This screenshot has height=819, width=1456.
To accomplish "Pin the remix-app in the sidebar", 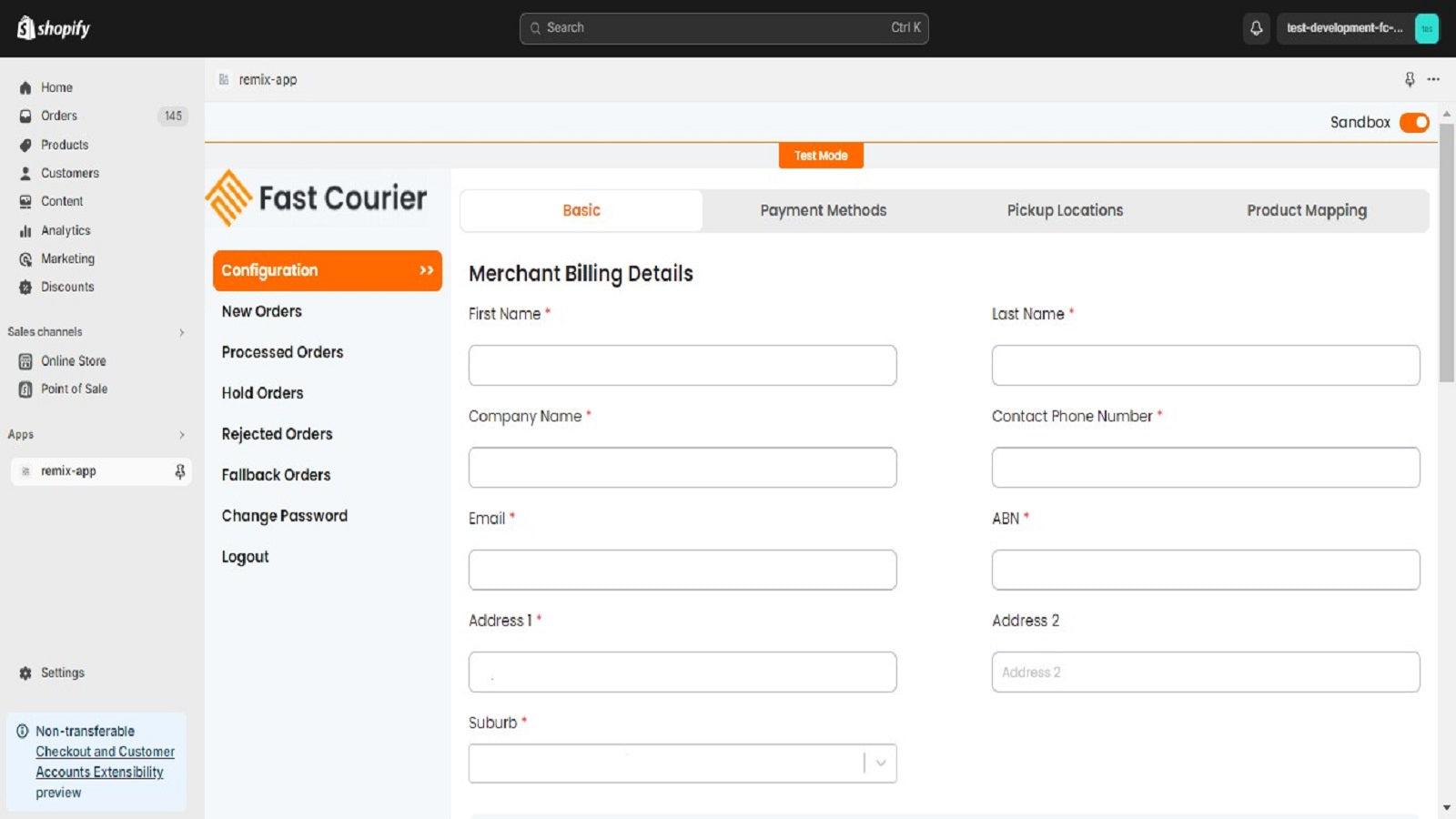I will pos(179,471).
